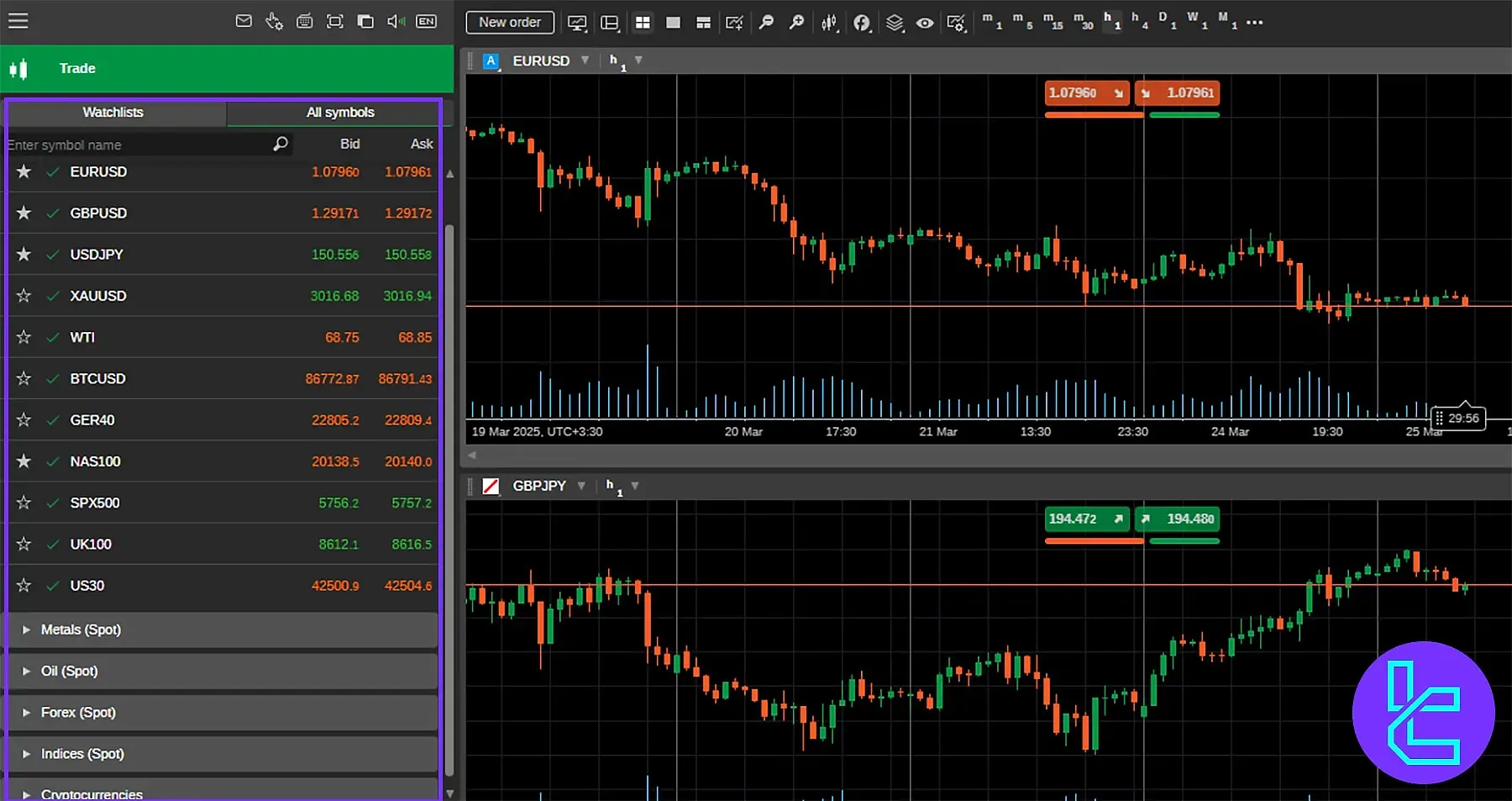Open the Trade section header

[x=227, y=68]
